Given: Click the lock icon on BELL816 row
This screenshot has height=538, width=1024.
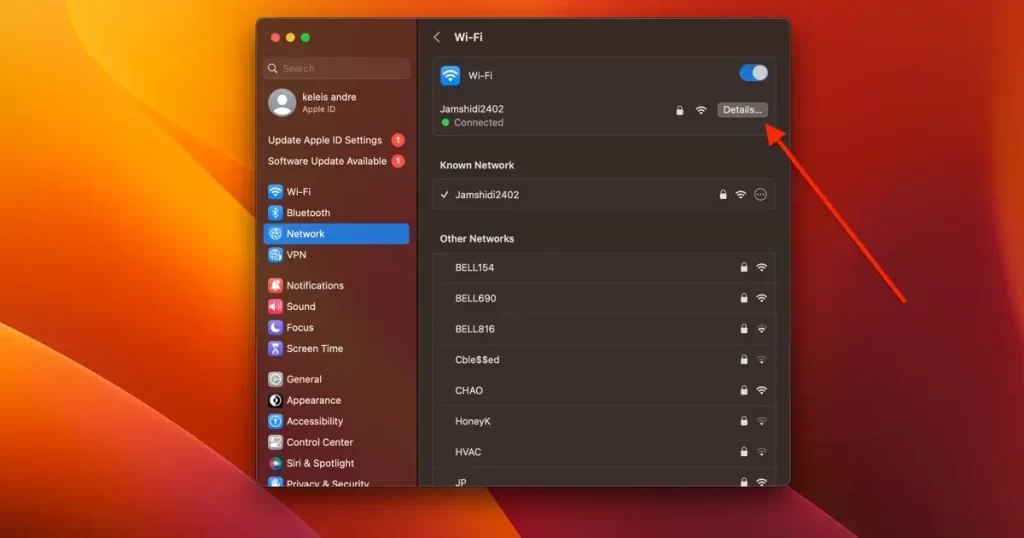Looking at the screenshot, I should [744, 328].
